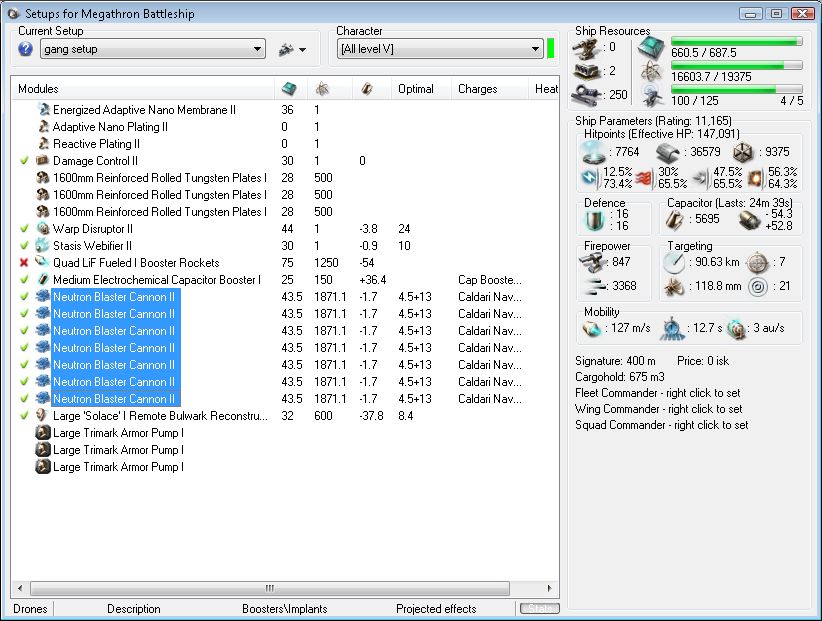Open the Boosters\Implants tab
Screen dimensions: 822x621
285,609
